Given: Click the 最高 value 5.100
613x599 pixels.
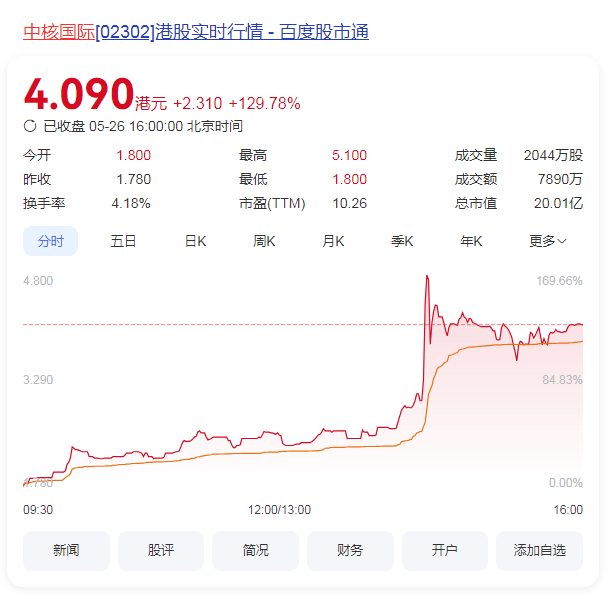Looking at the screenshot, I should tap(350, 155).
